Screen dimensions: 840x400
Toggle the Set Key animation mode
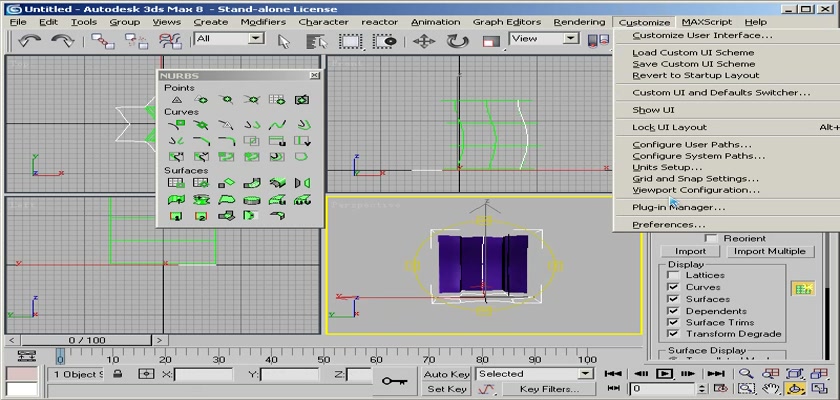pos(446,389)
